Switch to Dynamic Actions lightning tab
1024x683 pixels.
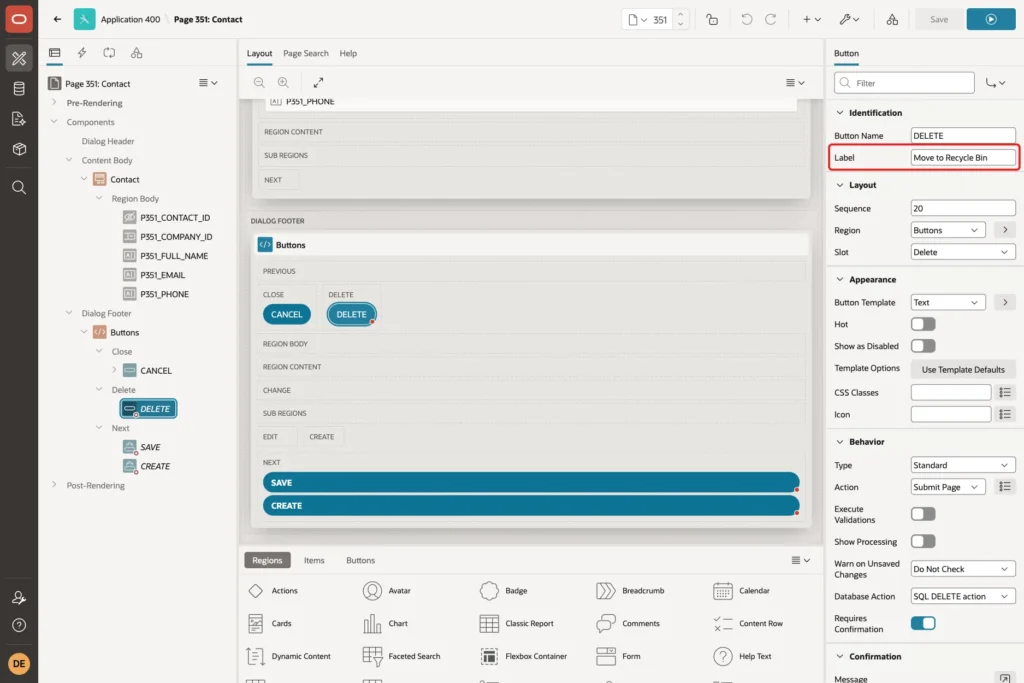[82, 53]
